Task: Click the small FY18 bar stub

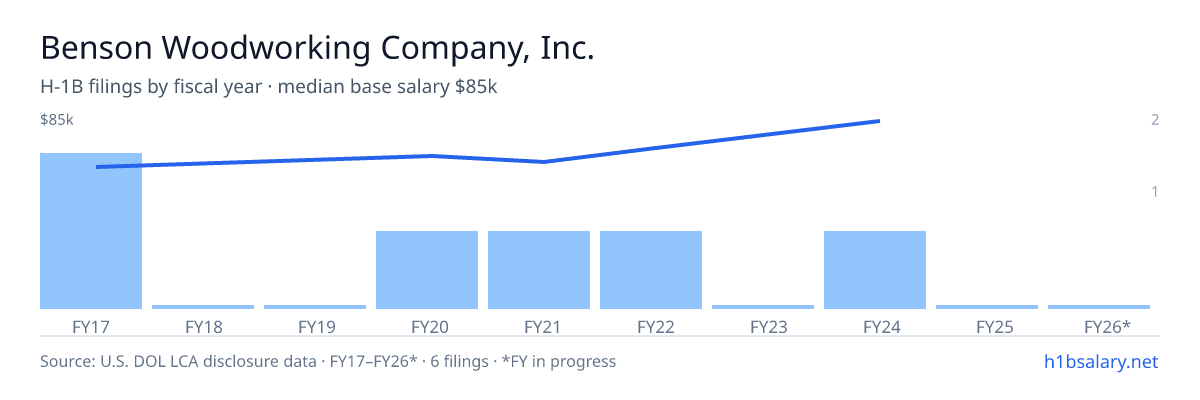Action: point(203,307)
